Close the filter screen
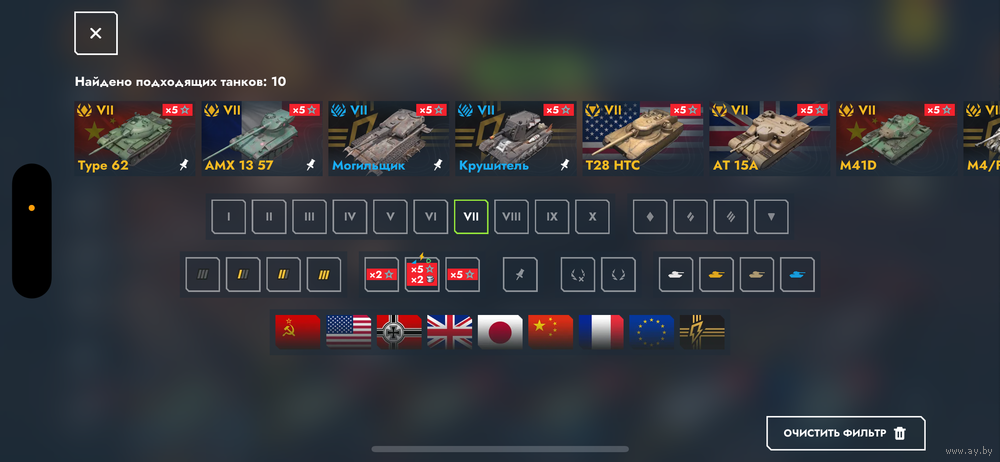The height and width of the screenshot is (462, 1000). 96,33
